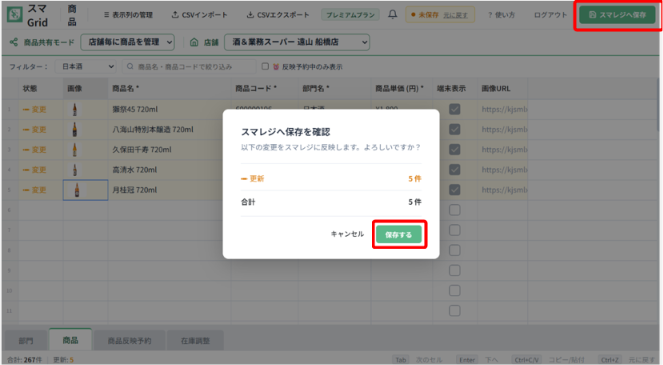Image resolution: width=663 pixels, height=365 pixels.
Task: Click 更新: 5 in status bar
Action: tap(63, 360)
